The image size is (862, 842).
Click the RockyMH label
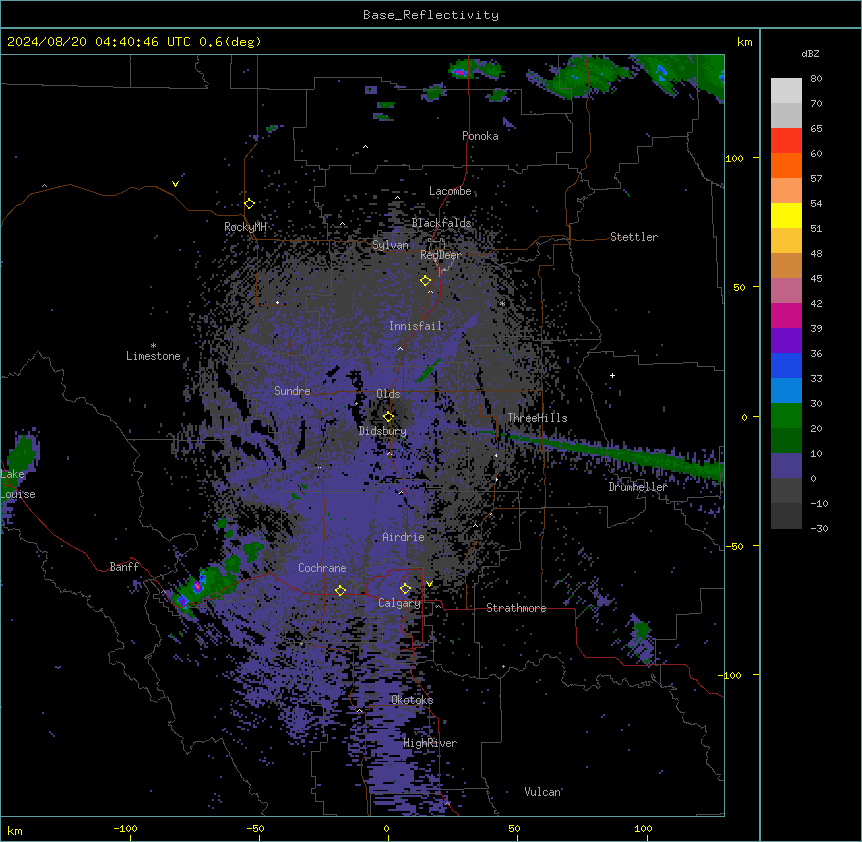tap(245, 227)
